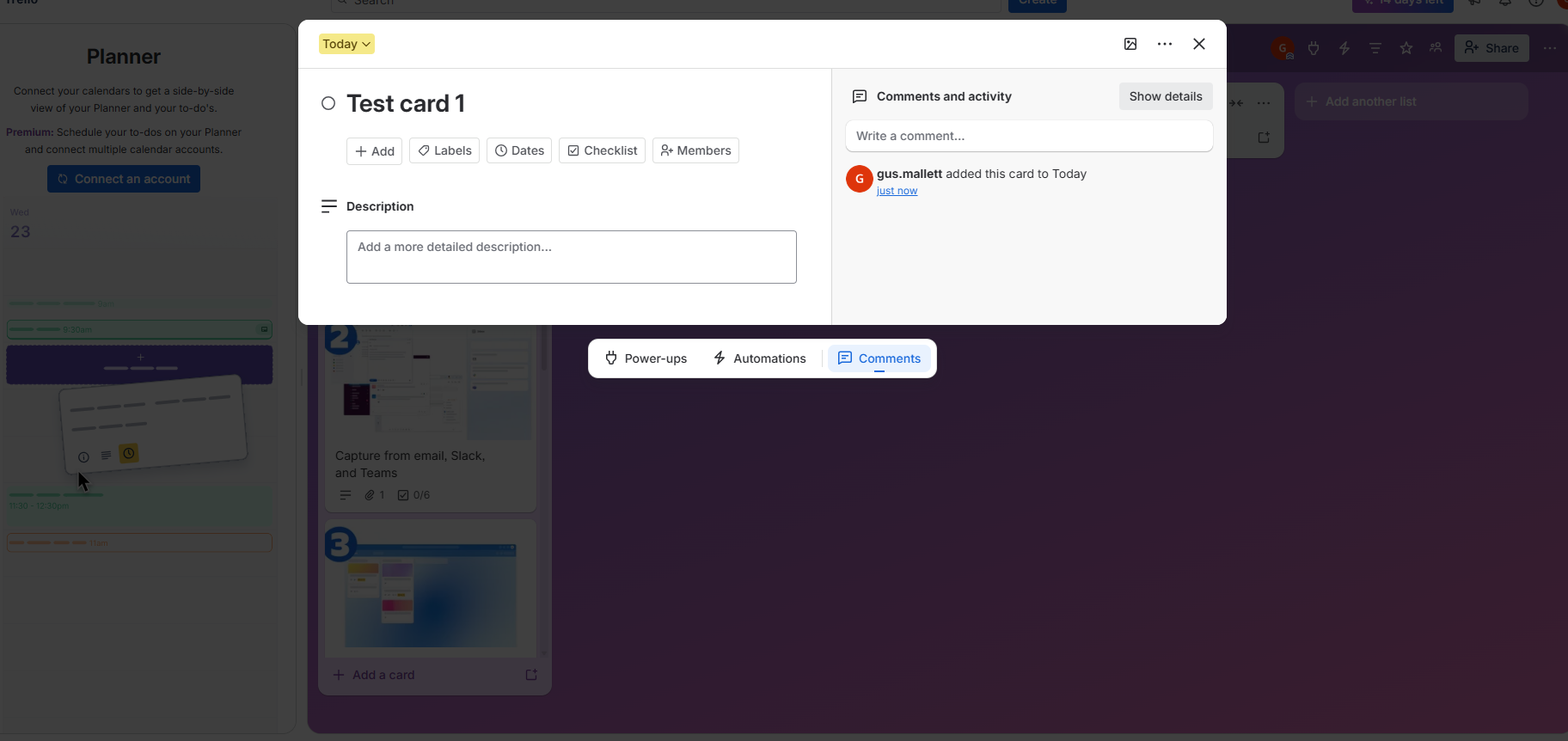Screen dimensions: 1568x741
Task: Click create-from-template icon in right list
Action: [1264, 138]
